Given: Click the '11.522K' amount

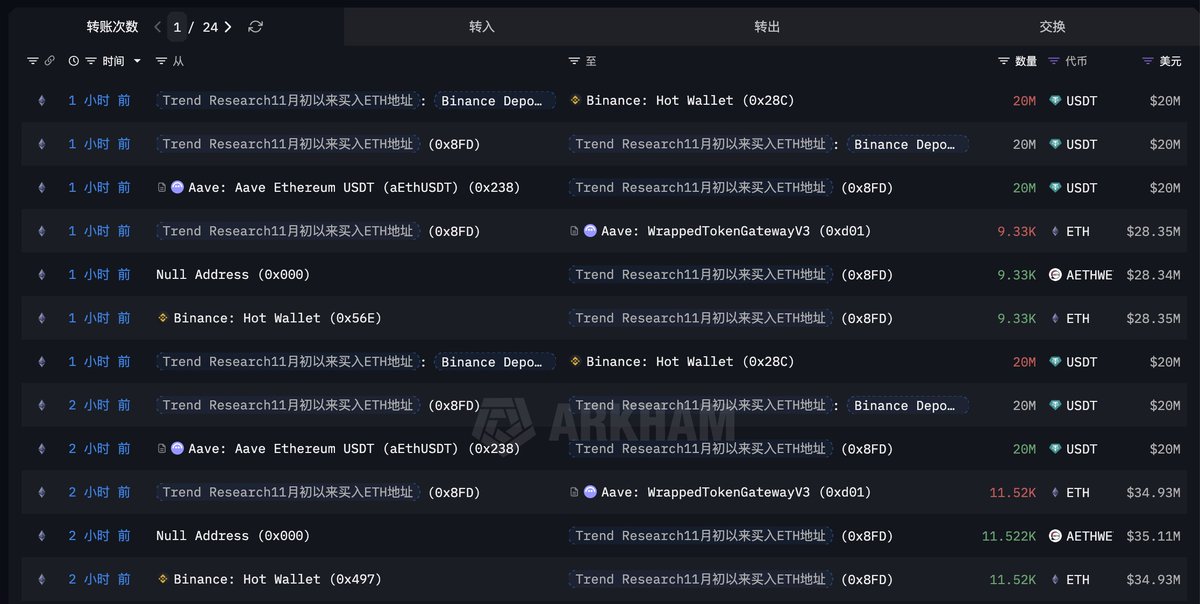Looking at the screenshot, I should tap(1009, 536).
